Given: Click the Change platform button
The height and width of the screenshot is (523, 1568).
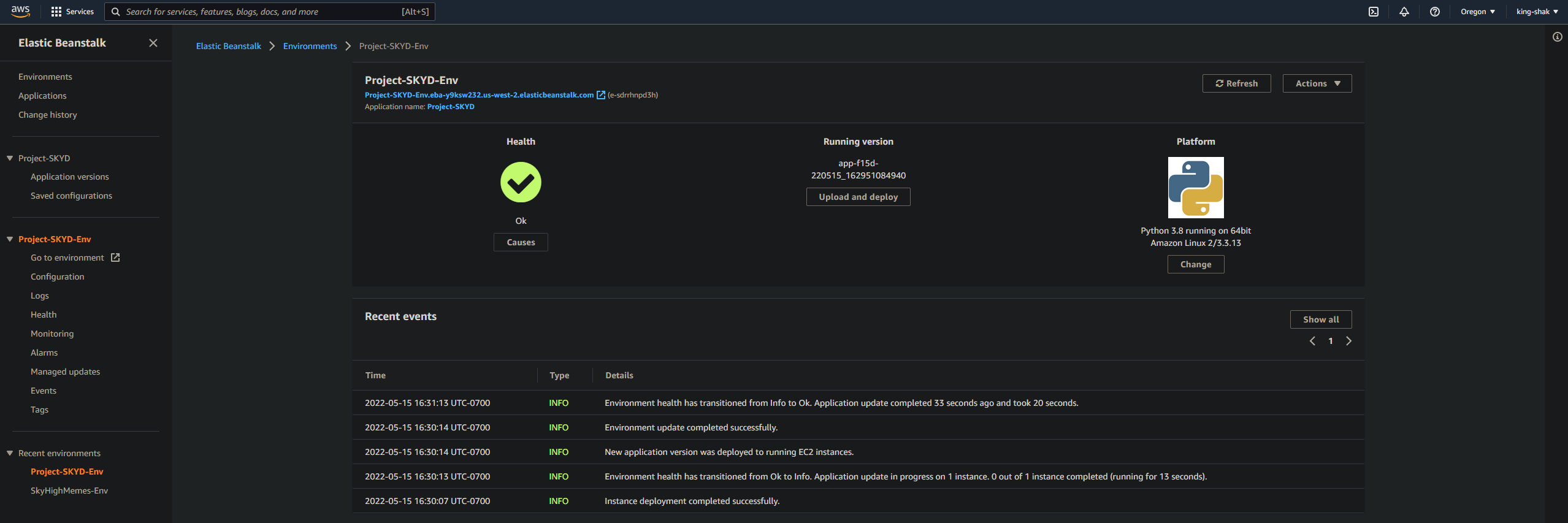Looking at the screenshot, I should 1196,264.
